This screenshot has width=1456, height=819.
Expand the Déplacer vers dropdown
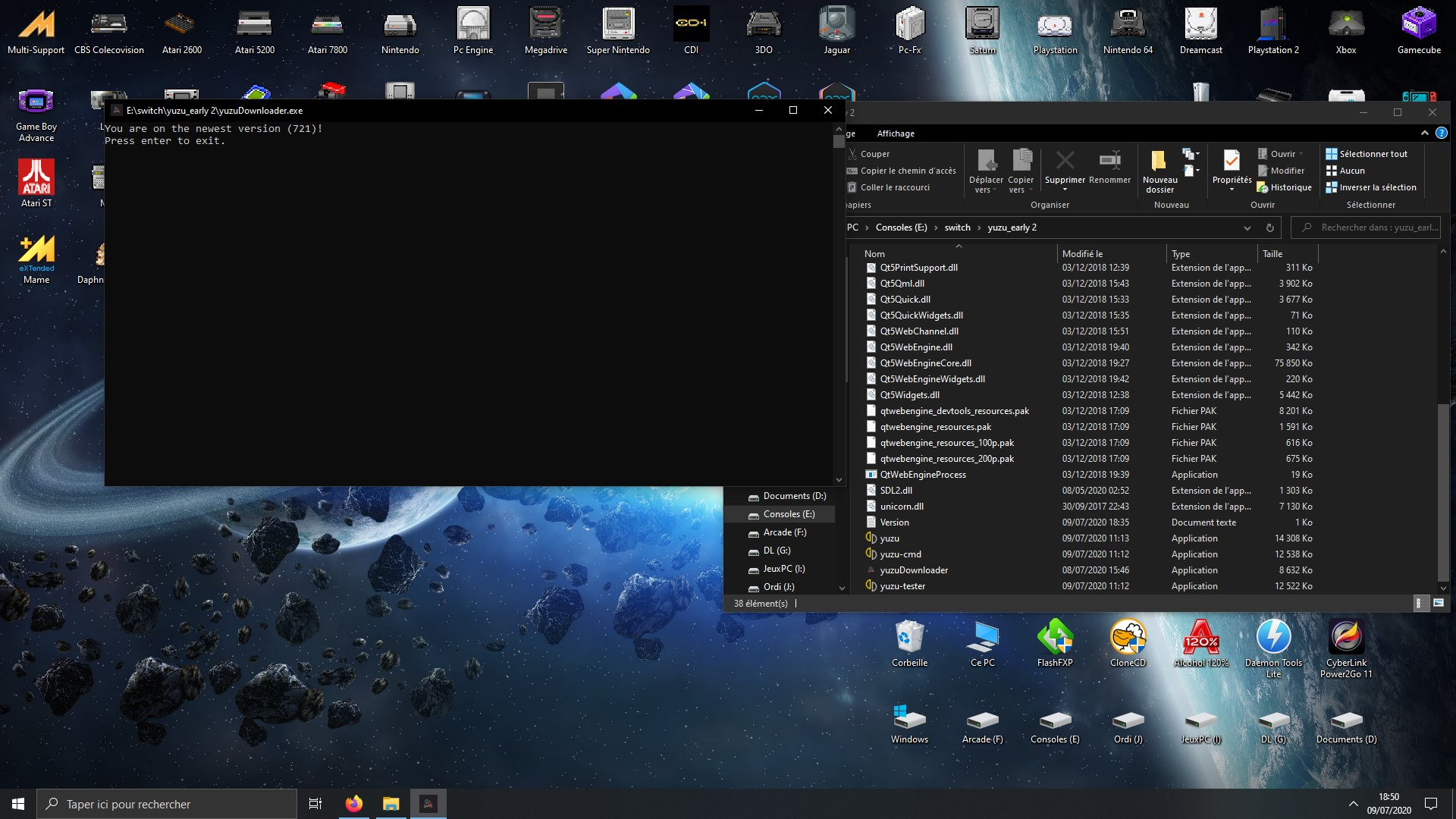(x=986, y=190)
